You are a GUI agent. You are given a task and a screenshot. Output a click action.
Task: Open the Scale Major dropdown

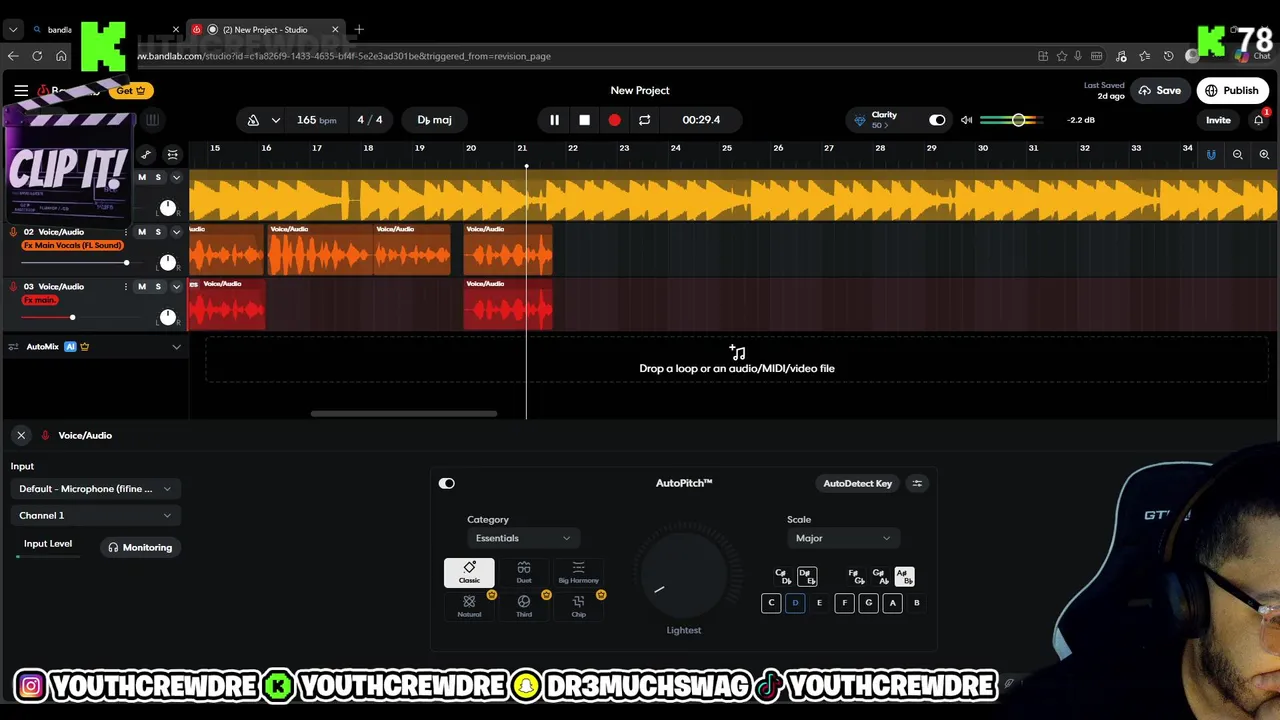click(843, 538)
